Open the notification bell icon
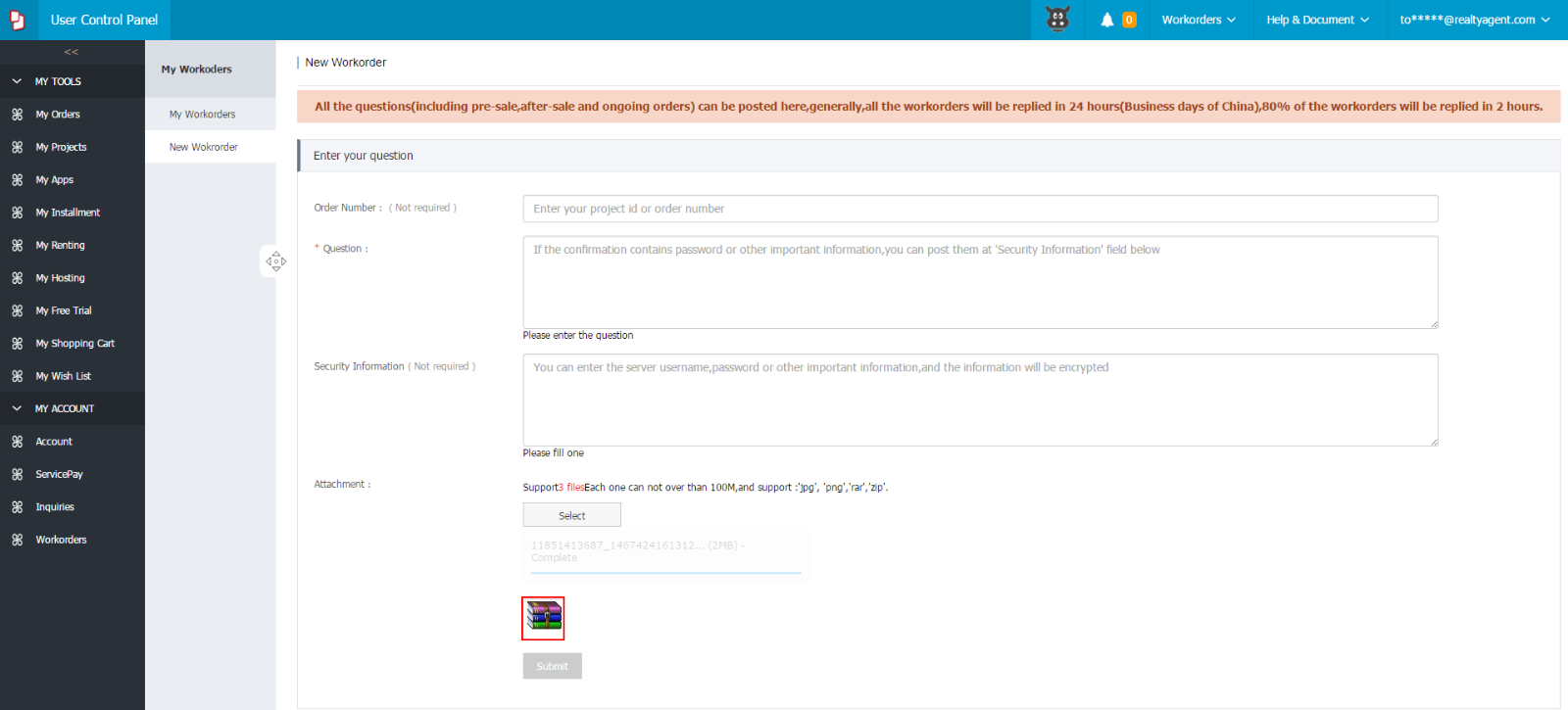Screen dimensions: 1568x710 pos(1107,20)
